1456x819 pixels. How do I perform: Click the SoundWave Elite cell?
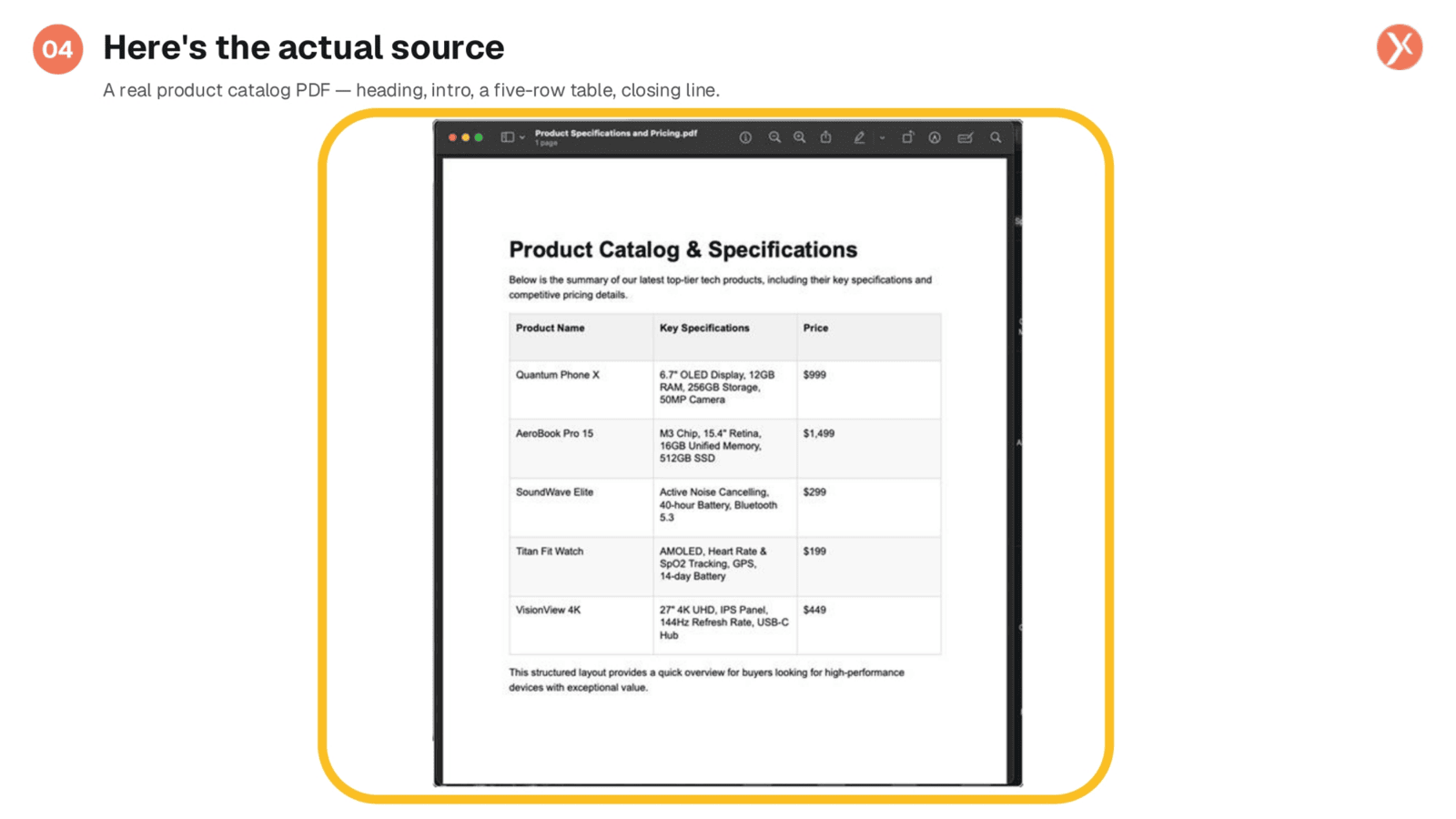tap(581, 507)
